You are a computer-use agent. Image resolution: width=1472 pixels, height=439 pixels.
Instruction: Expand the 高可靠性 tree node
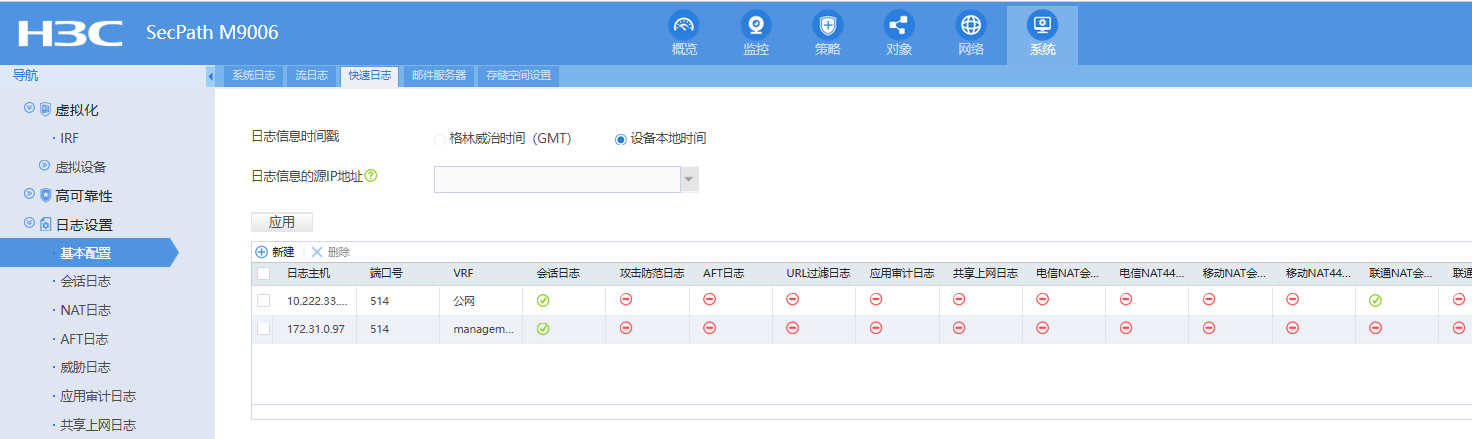click(29, 194)
